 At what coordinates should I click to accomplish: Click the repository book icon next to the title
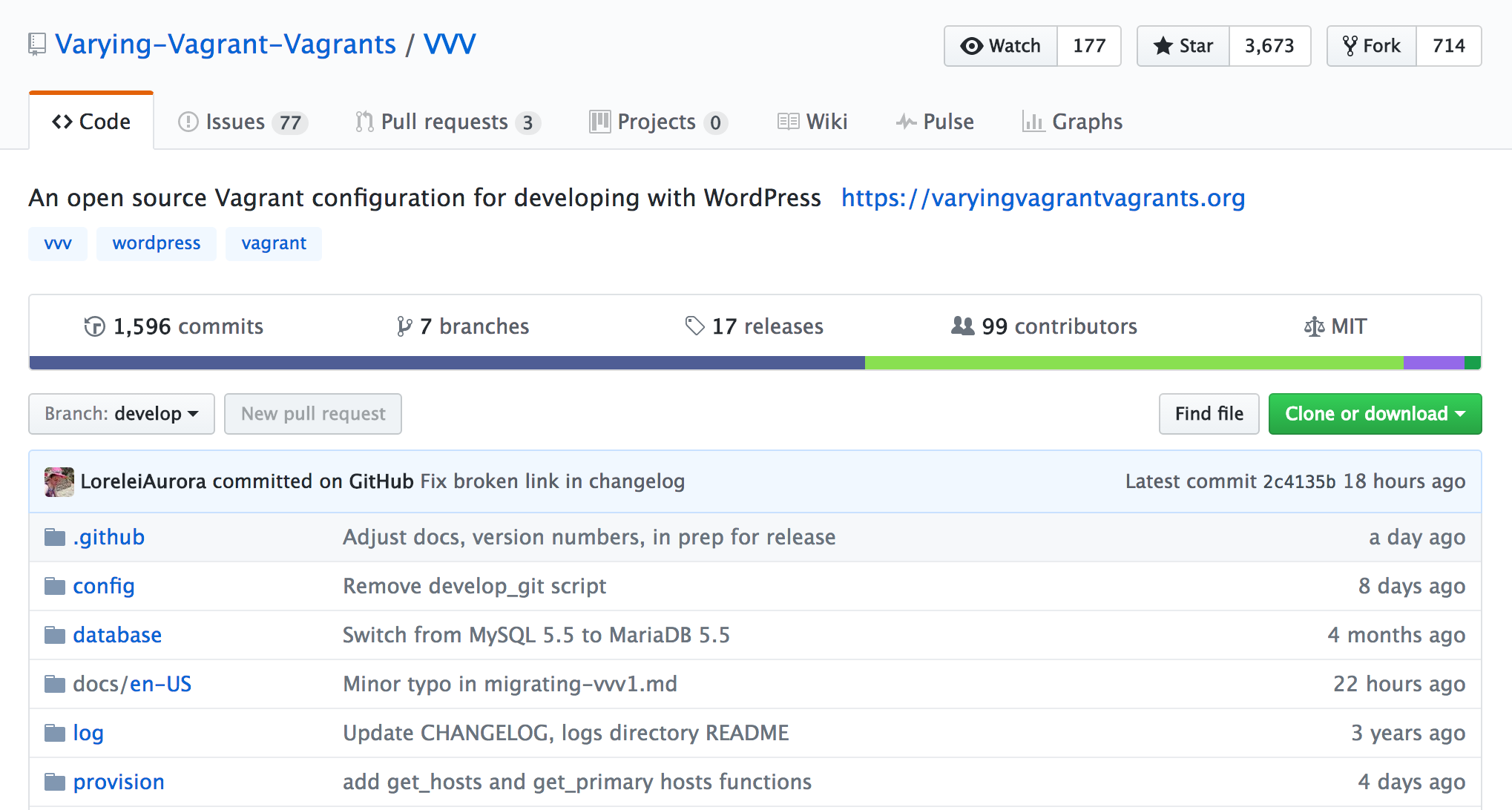coord(36,44)
